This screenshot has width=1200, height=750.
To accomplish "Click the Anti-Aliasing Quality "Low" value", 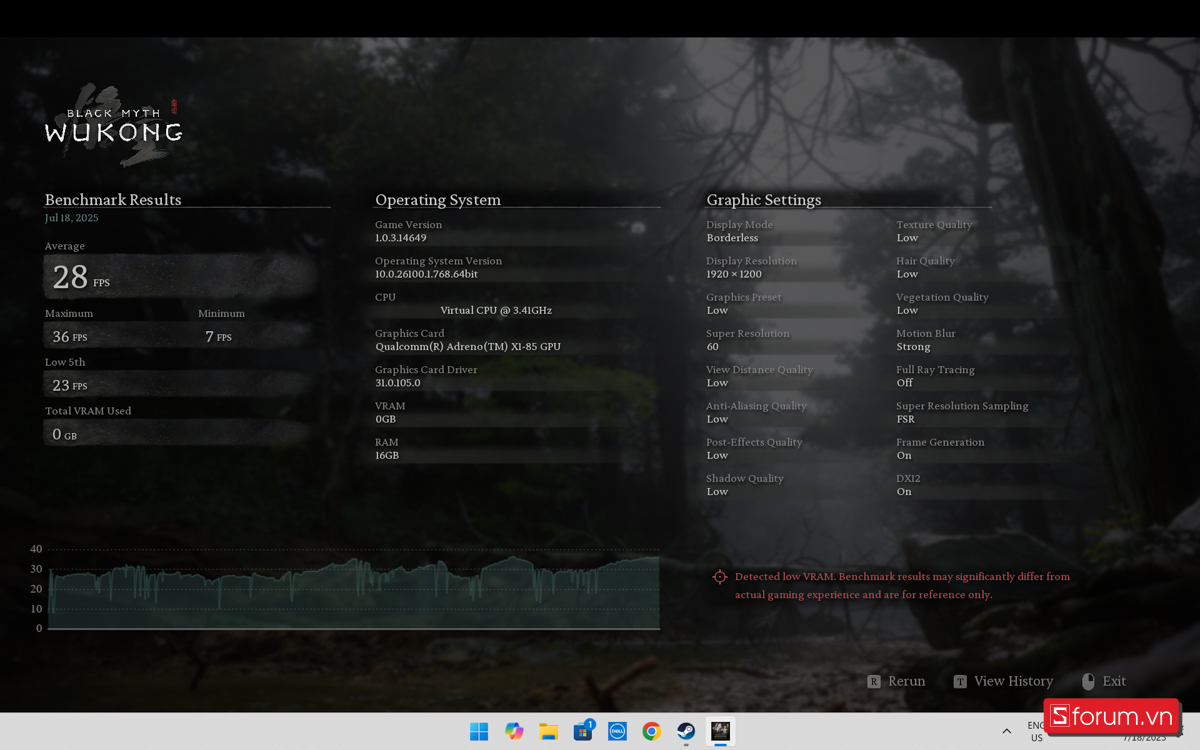I will [717, 419].
